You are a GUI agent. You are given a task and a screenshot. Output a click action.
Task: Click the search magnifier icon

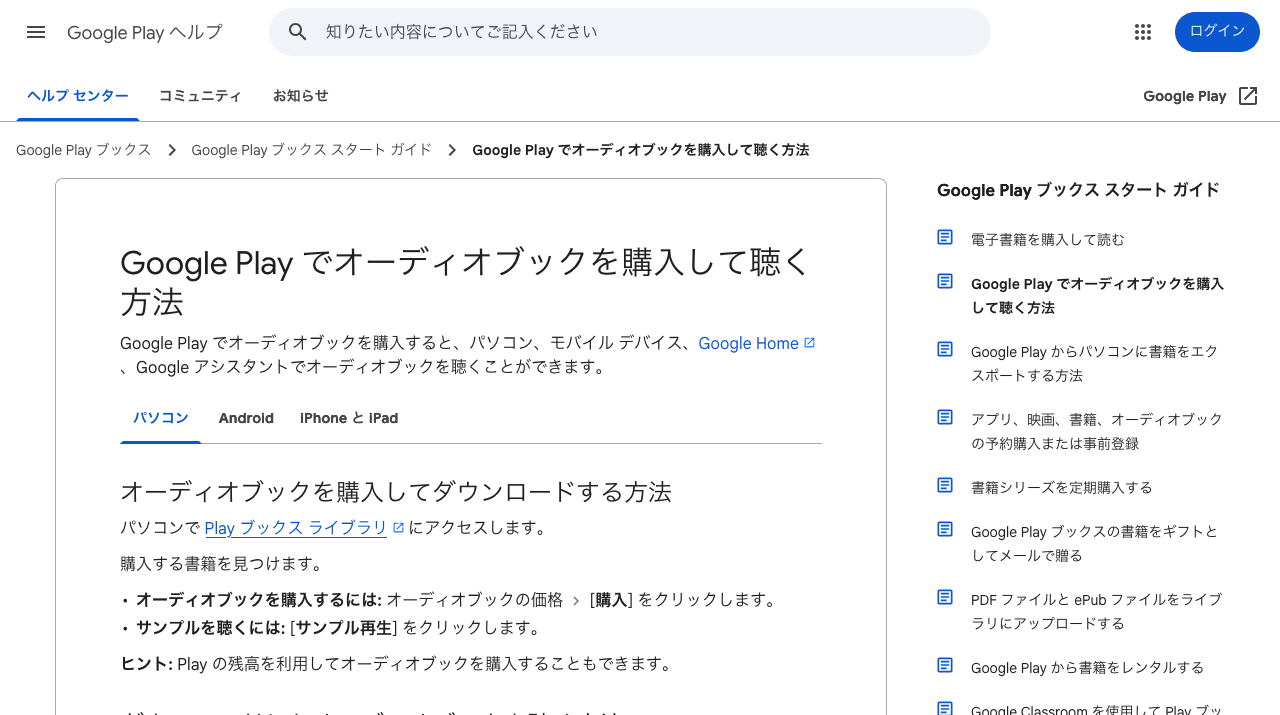click(298, 32)
